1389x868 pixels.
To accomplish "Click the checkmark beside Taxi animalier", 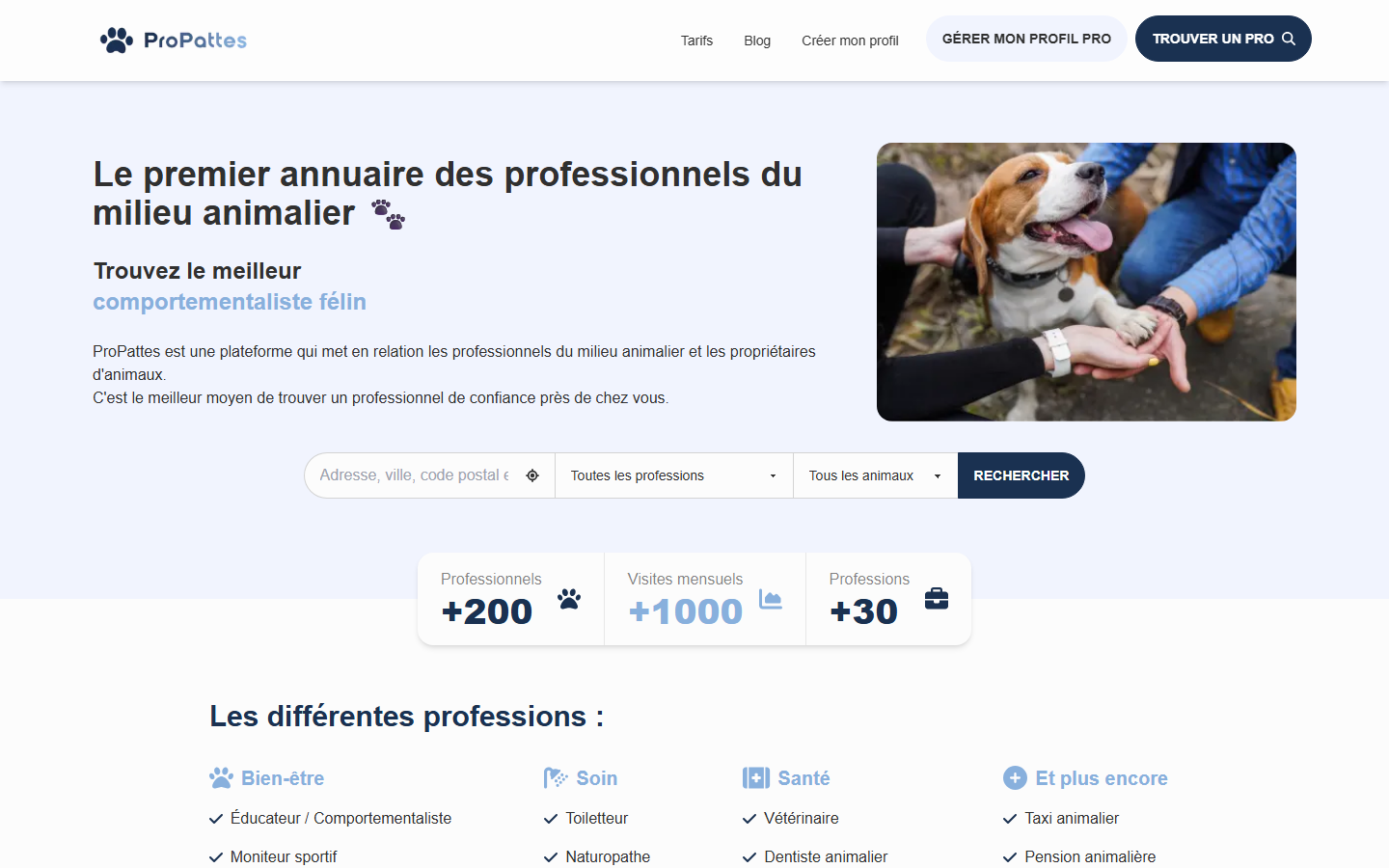I will click(x=1010, y=819).
